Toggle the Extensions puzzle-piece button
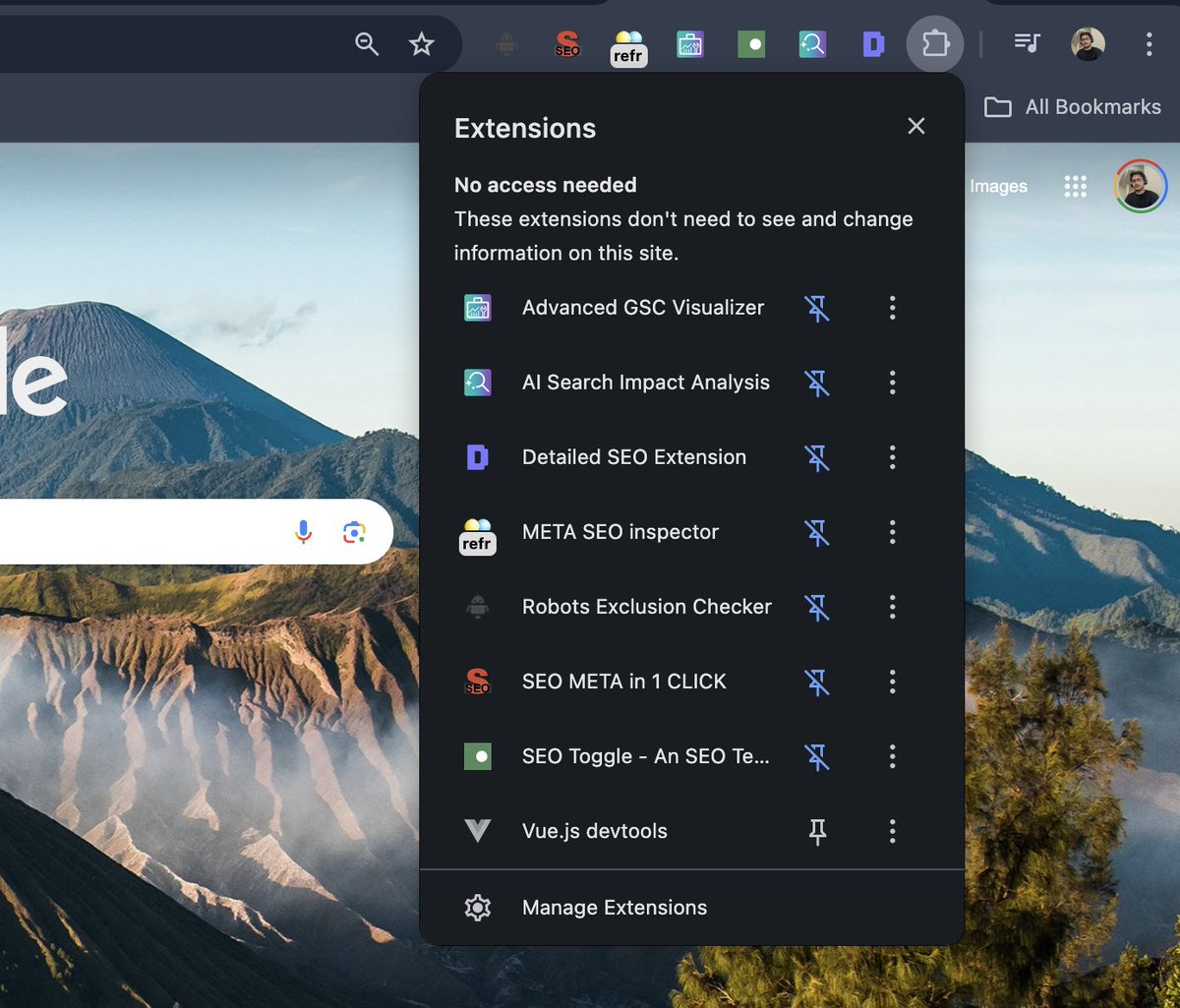This screenshot has width=1180, height=1008. pos(934,44)
